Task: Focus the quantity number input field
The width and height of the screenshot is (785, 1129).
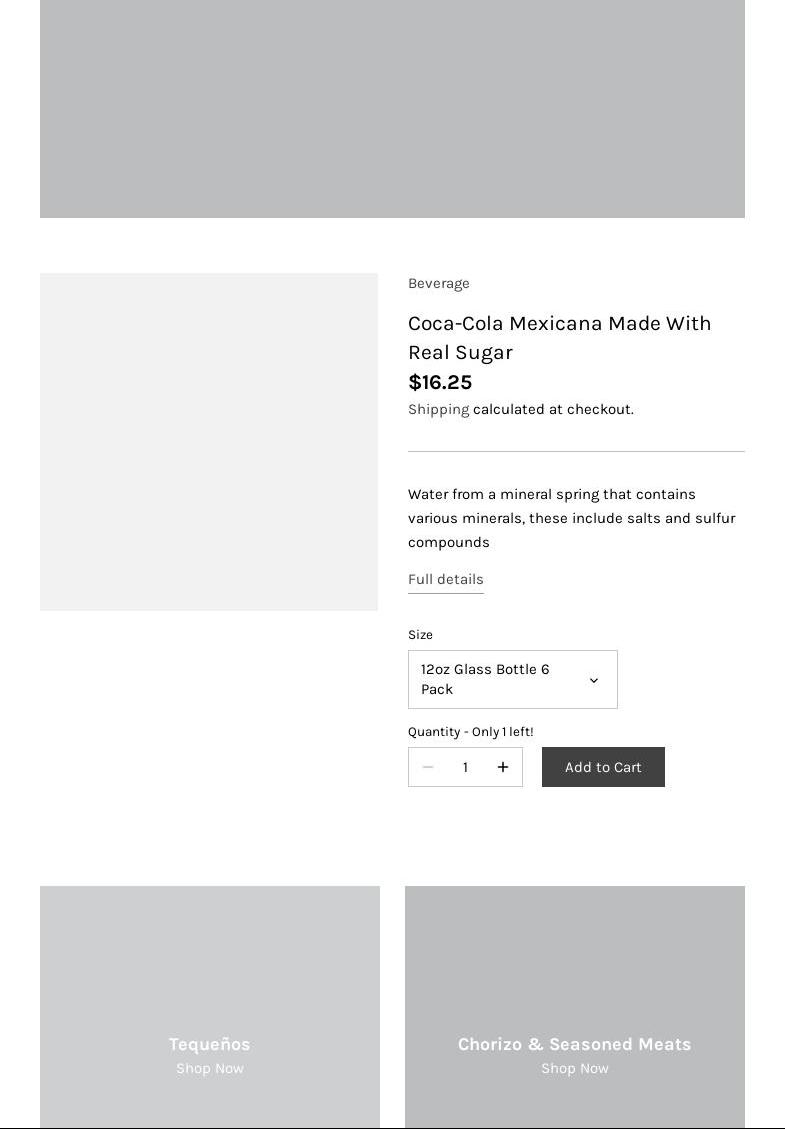Action: [465, 767]
